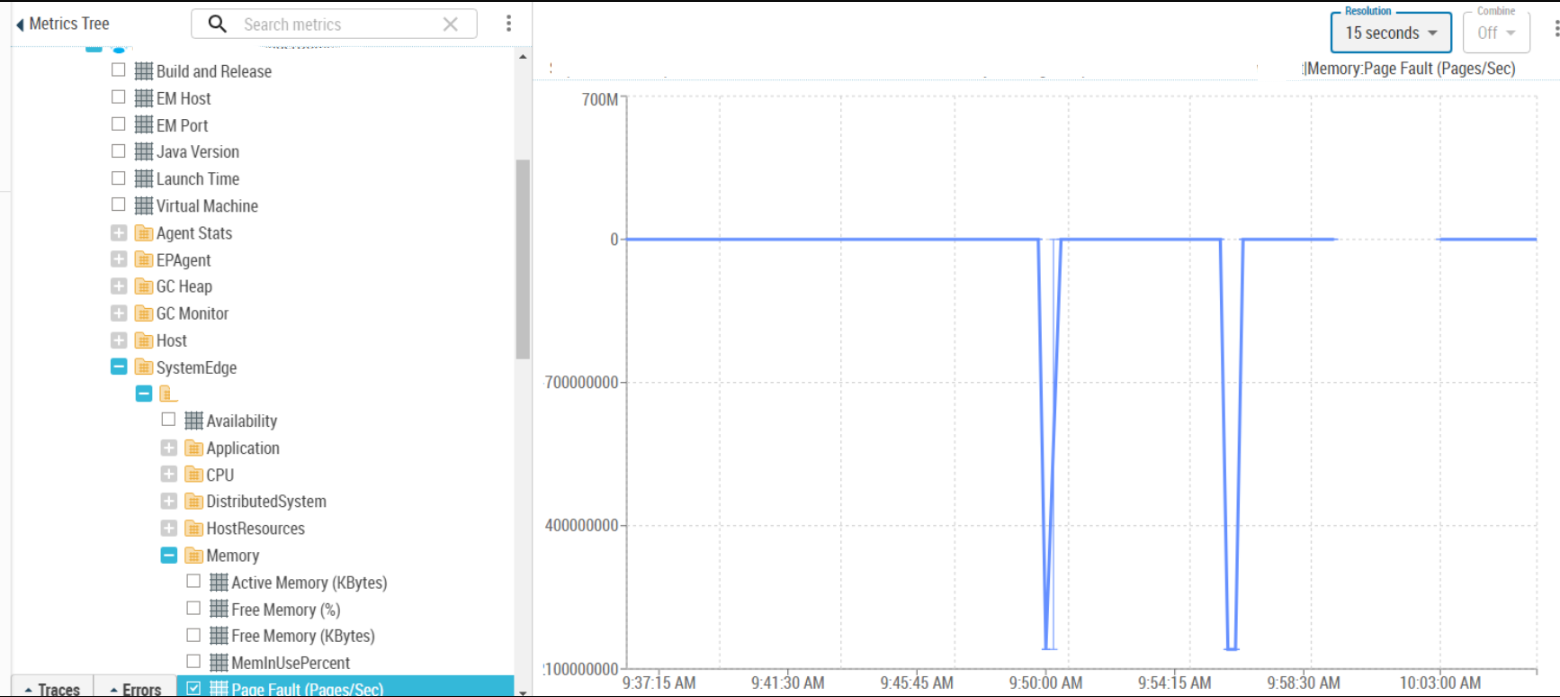Click the DistributedSystem folder icon
1560x697 pixels.
(193, 501)
